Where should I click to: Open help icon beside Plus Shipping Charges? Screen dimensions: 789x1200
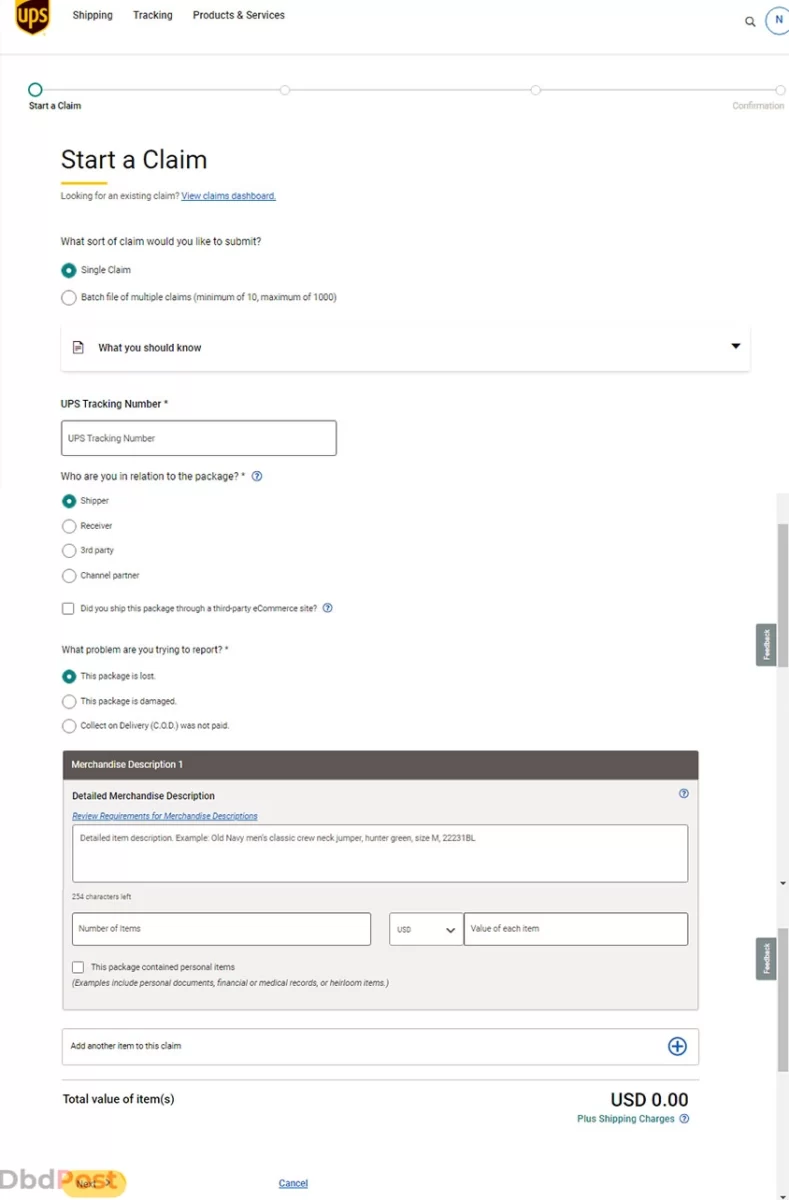684,1119
